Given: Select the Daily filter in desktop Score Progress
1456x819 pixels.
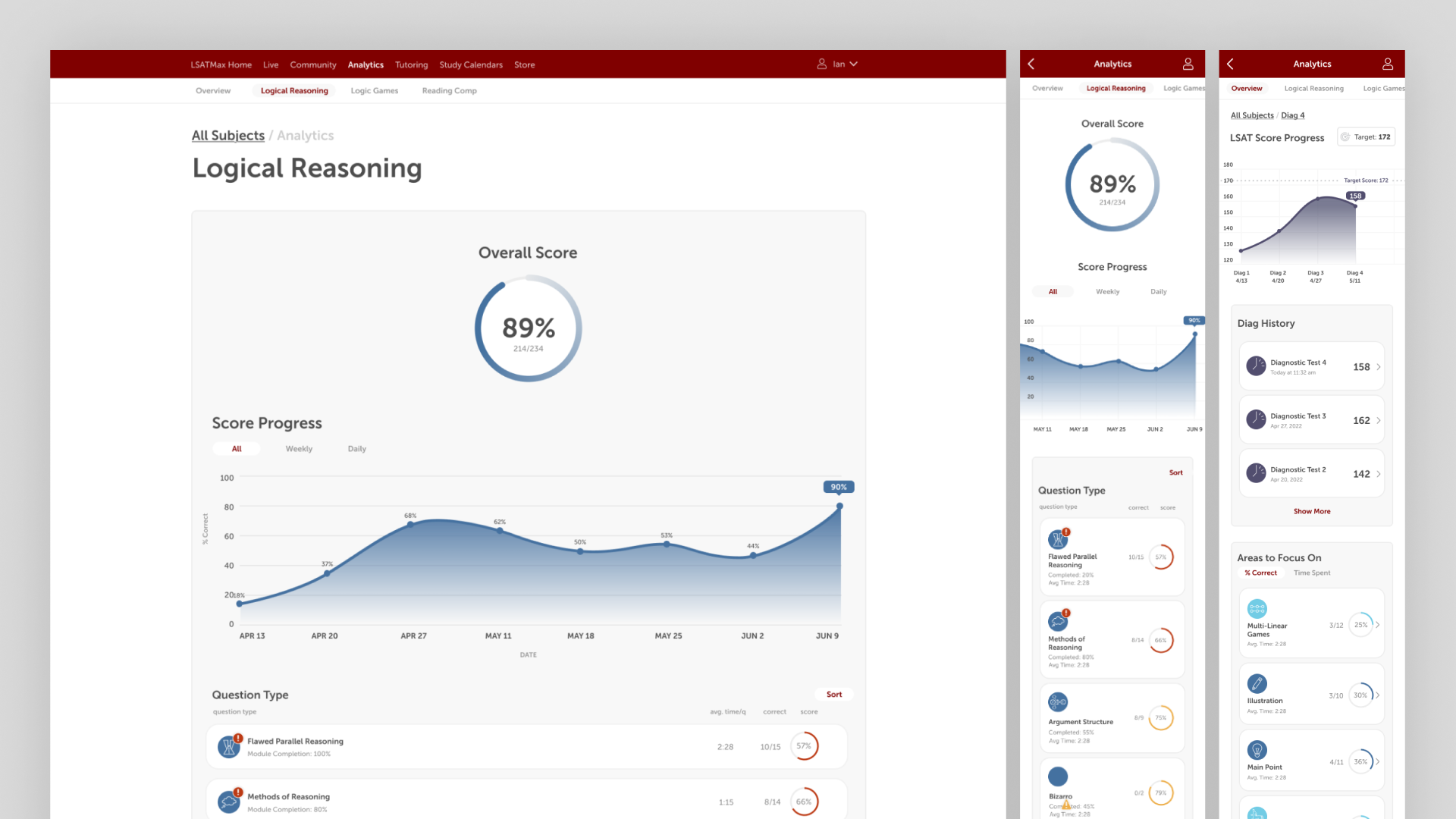Looking at the screenshot, I should (357, 449).
